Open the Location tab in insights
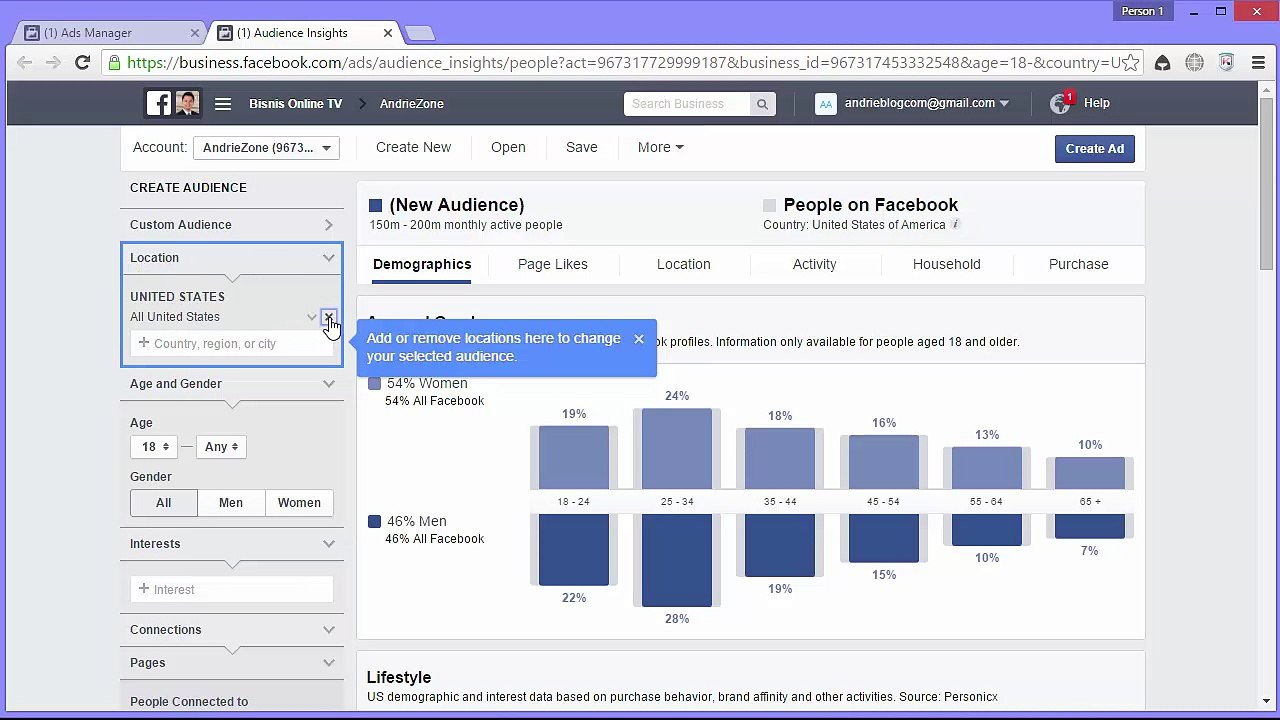The height and width of the screenshot is (720, 1280). (x=684, y=264)
